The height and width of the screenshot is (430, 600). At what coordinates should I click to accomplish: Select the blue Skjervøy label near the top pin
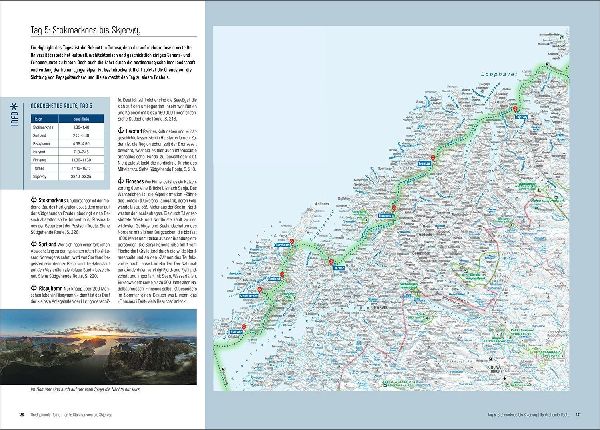click(521, 117)
